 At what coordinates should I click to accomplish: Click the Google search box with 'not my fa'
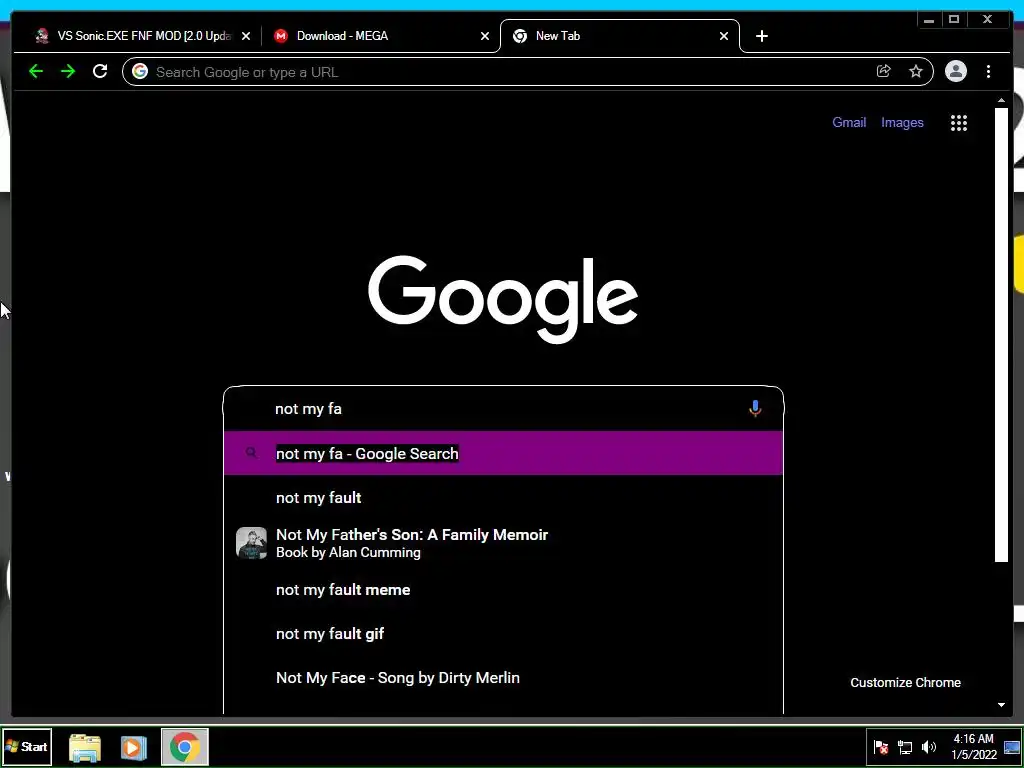click(x=503, y=409)
